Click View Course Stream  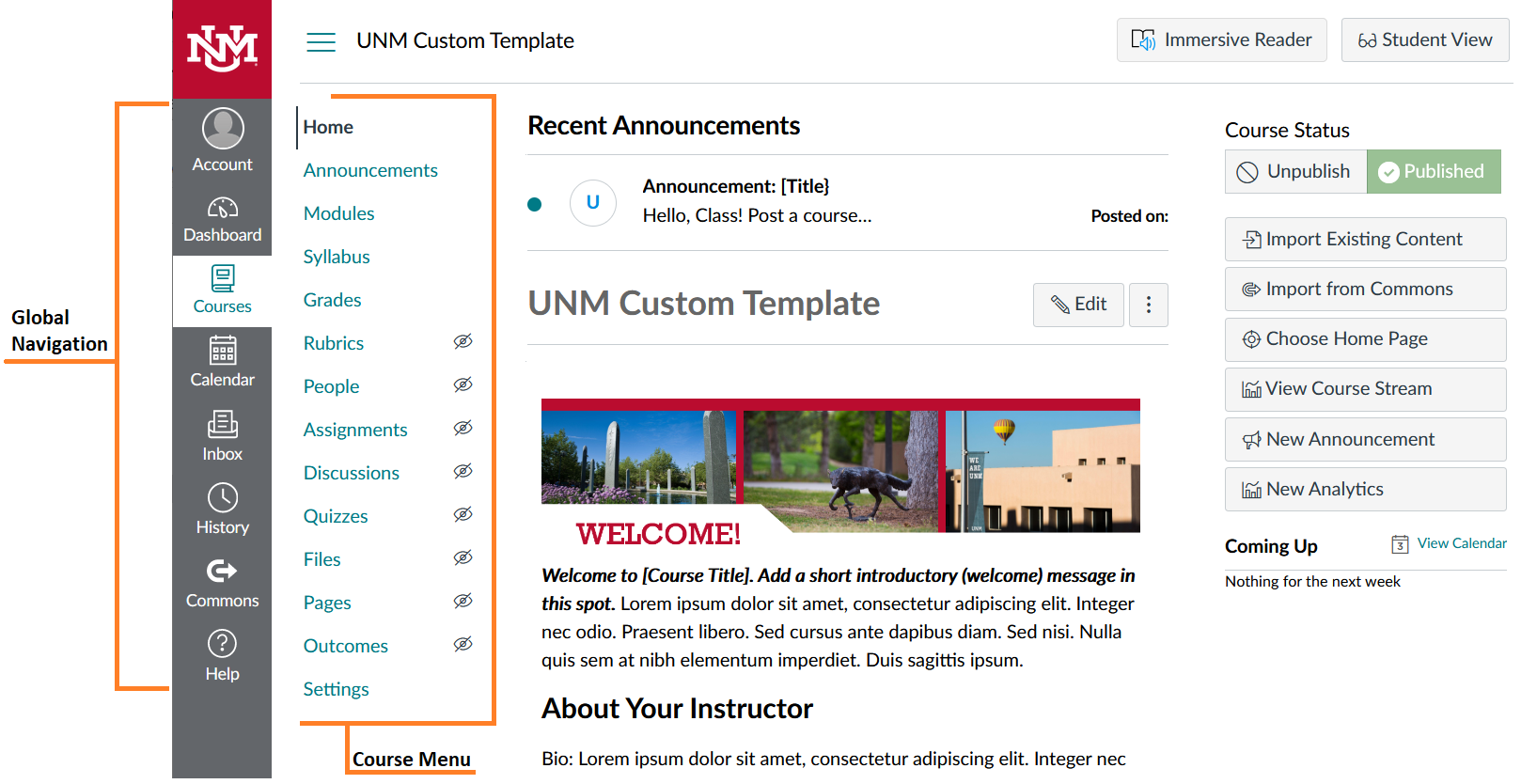(1365, 389)
